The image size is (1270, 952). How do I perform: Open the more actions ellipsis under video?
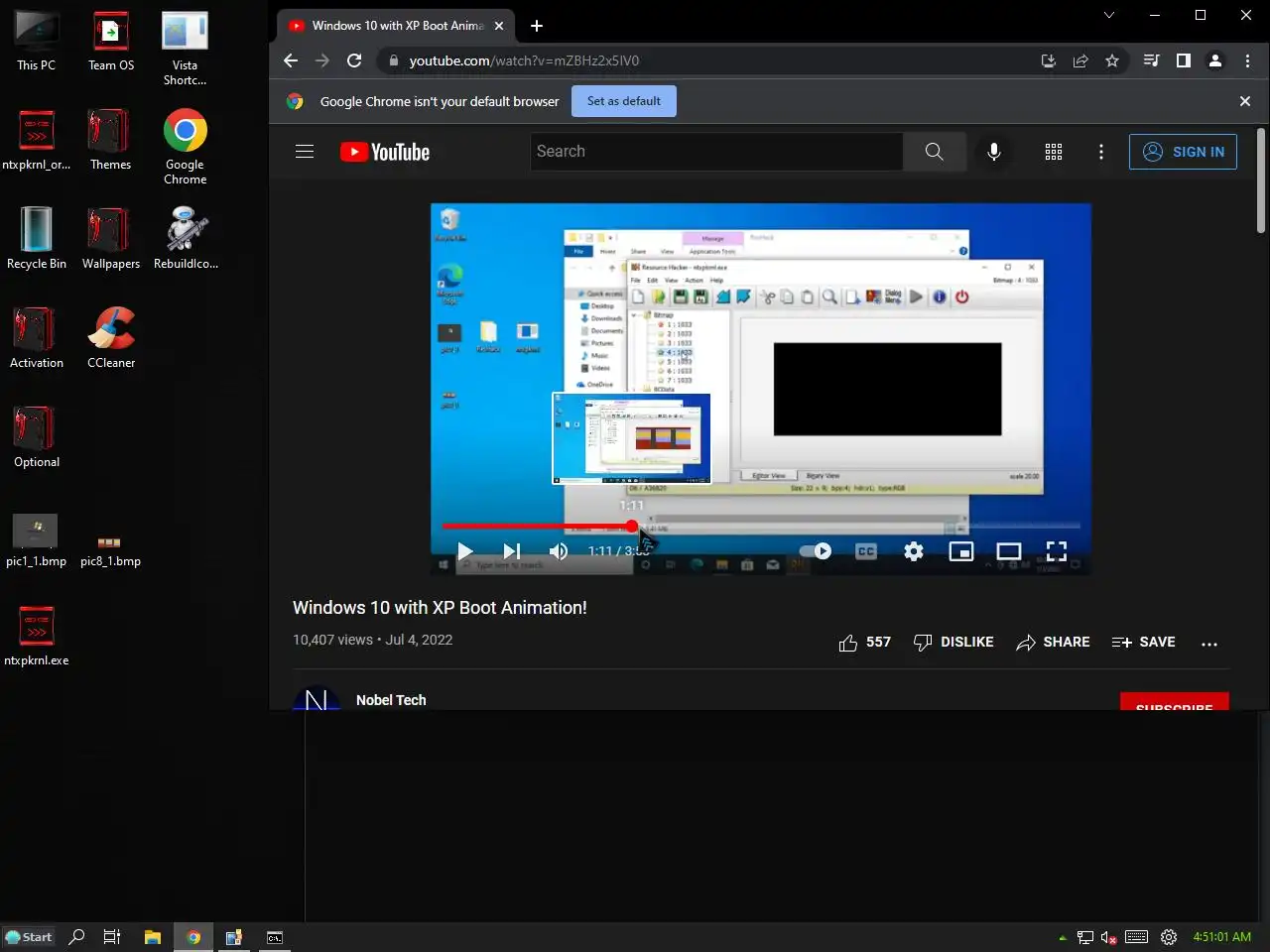(x=1208, y=644)
